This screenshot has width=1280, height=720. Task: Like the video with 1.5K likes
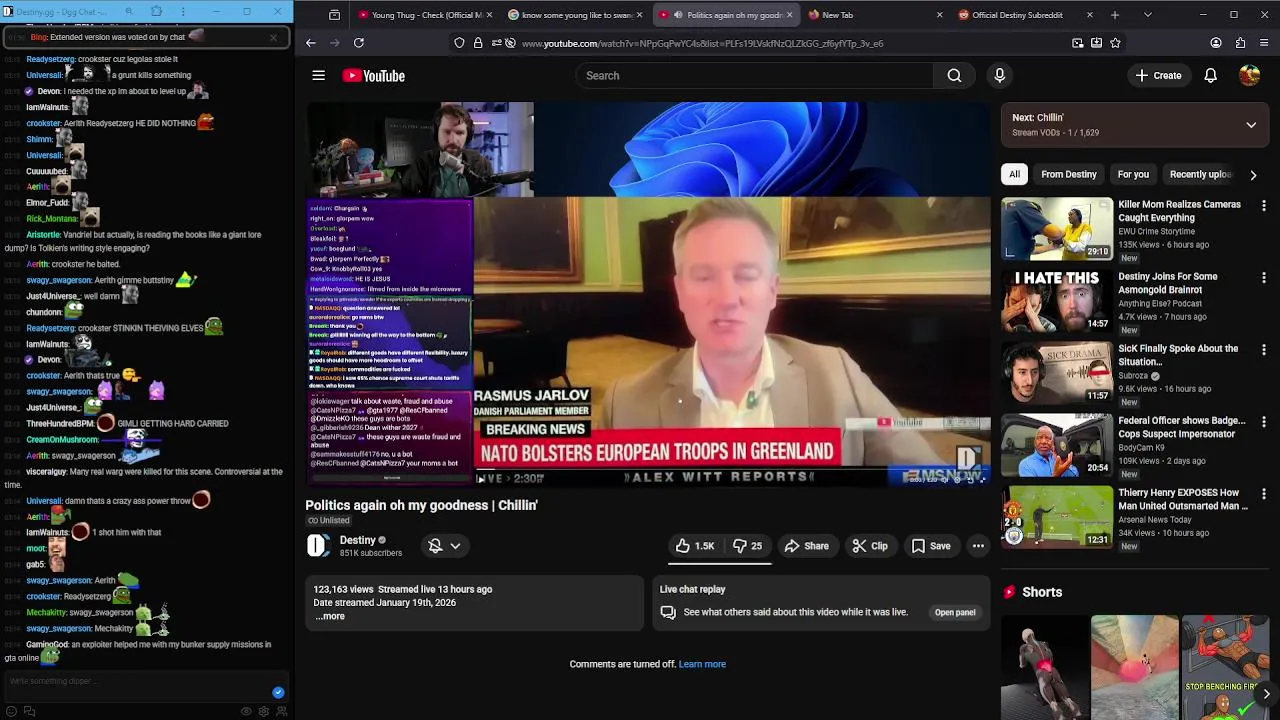[x=695, y=546]
